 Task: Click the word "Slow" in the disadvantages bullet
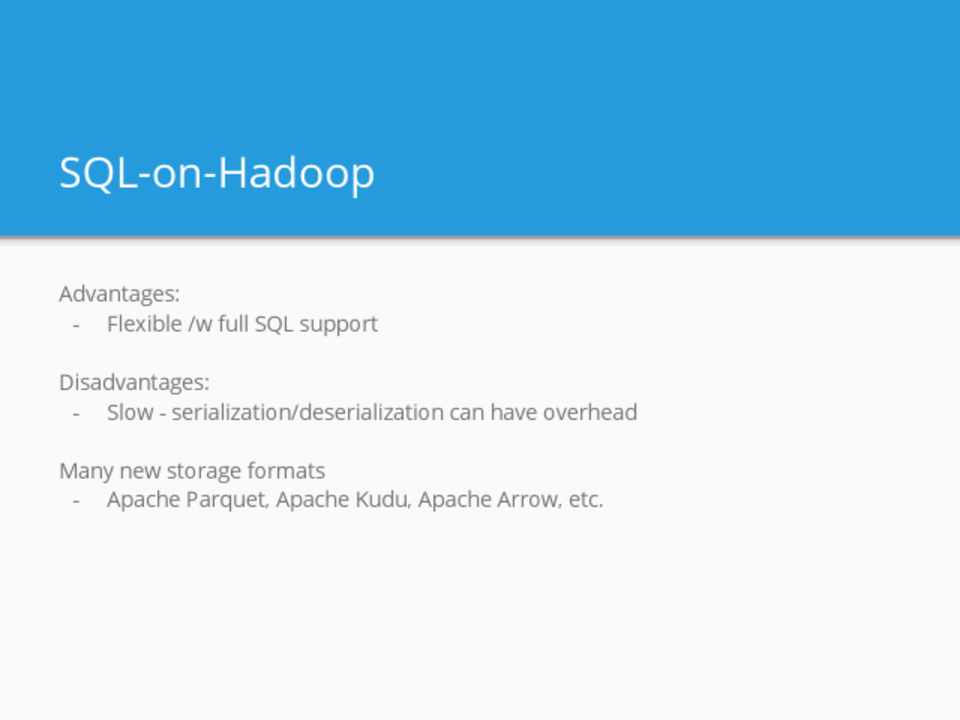(x=130, y=412)
